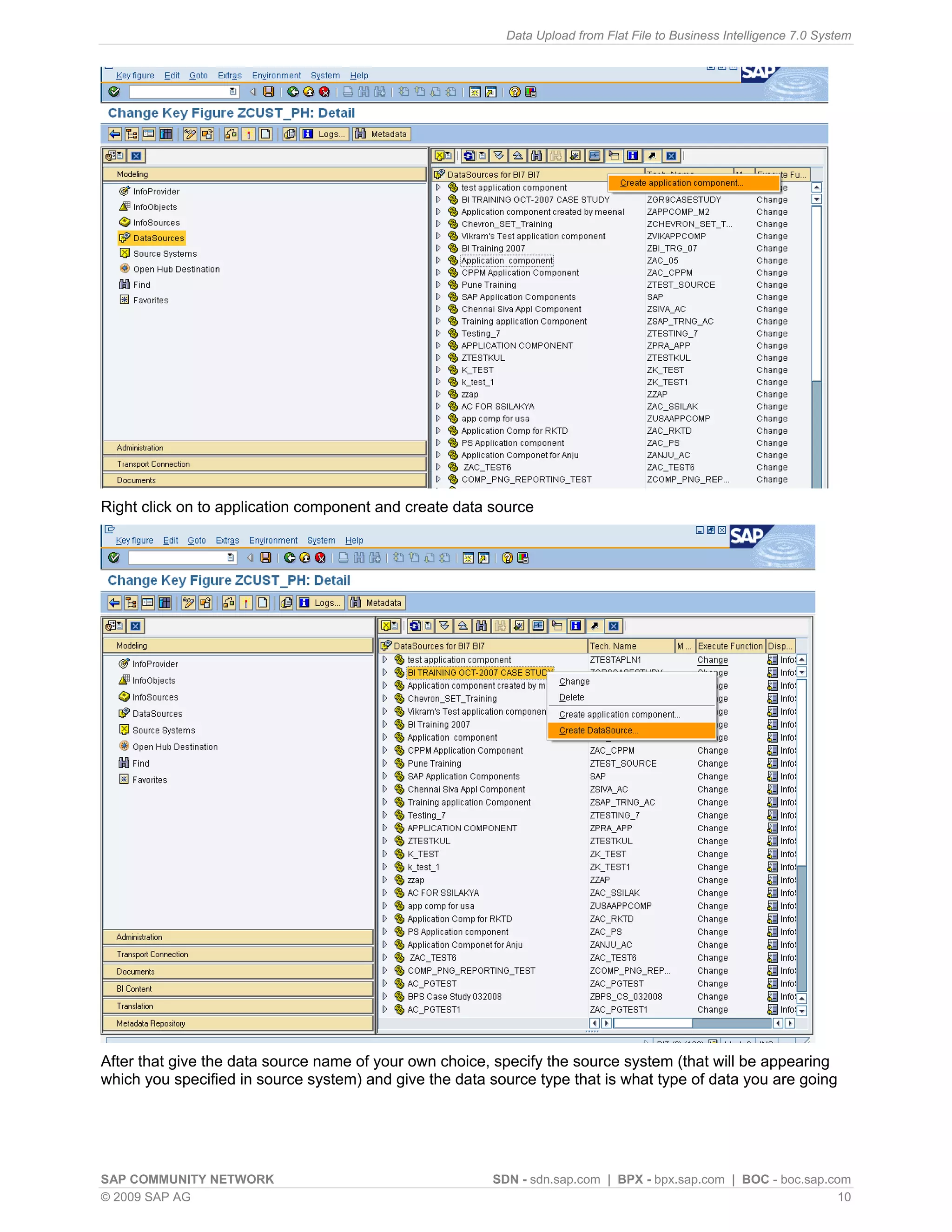952x1232 pixels.
Task: Expand 'SAP Application Components' node in upper tree
Action: 438,297
